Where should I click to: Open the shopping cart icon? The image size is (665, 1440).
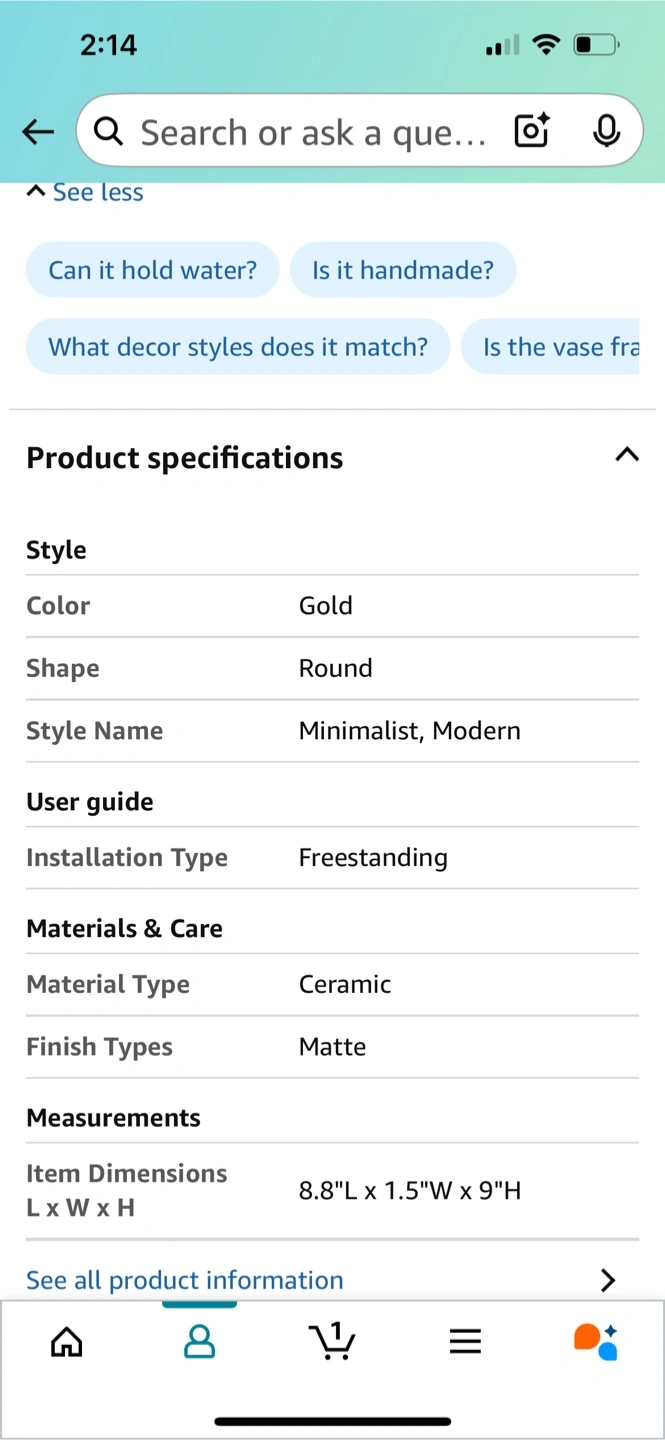click(x=332, y=1341)
